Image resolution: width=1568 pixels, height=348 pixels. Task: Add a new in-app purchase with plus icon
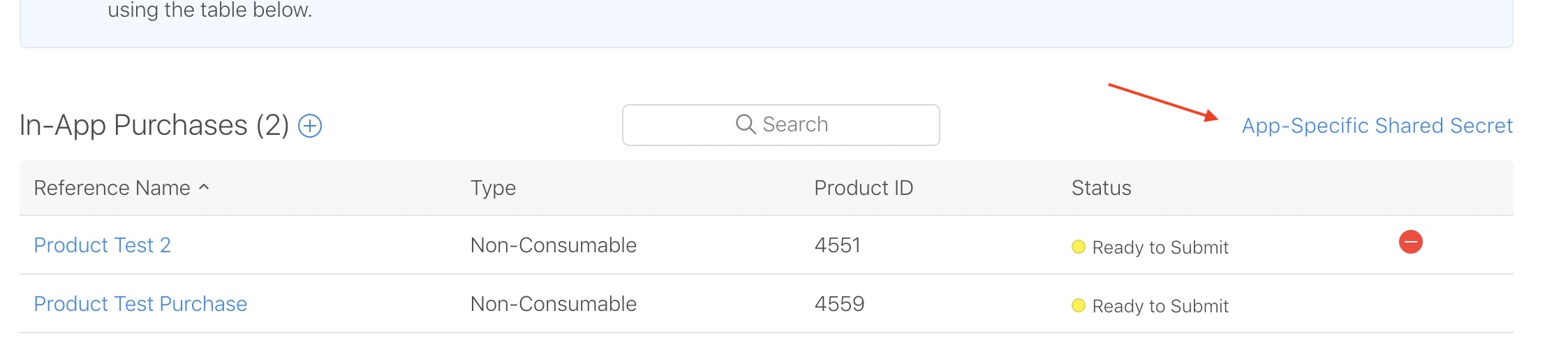click(310, 126)
